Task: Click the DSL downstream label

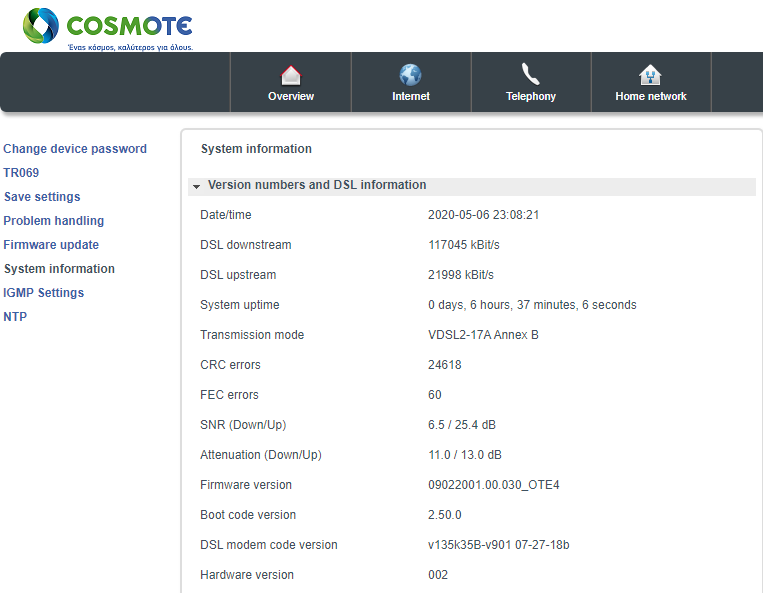Action: 246,245
